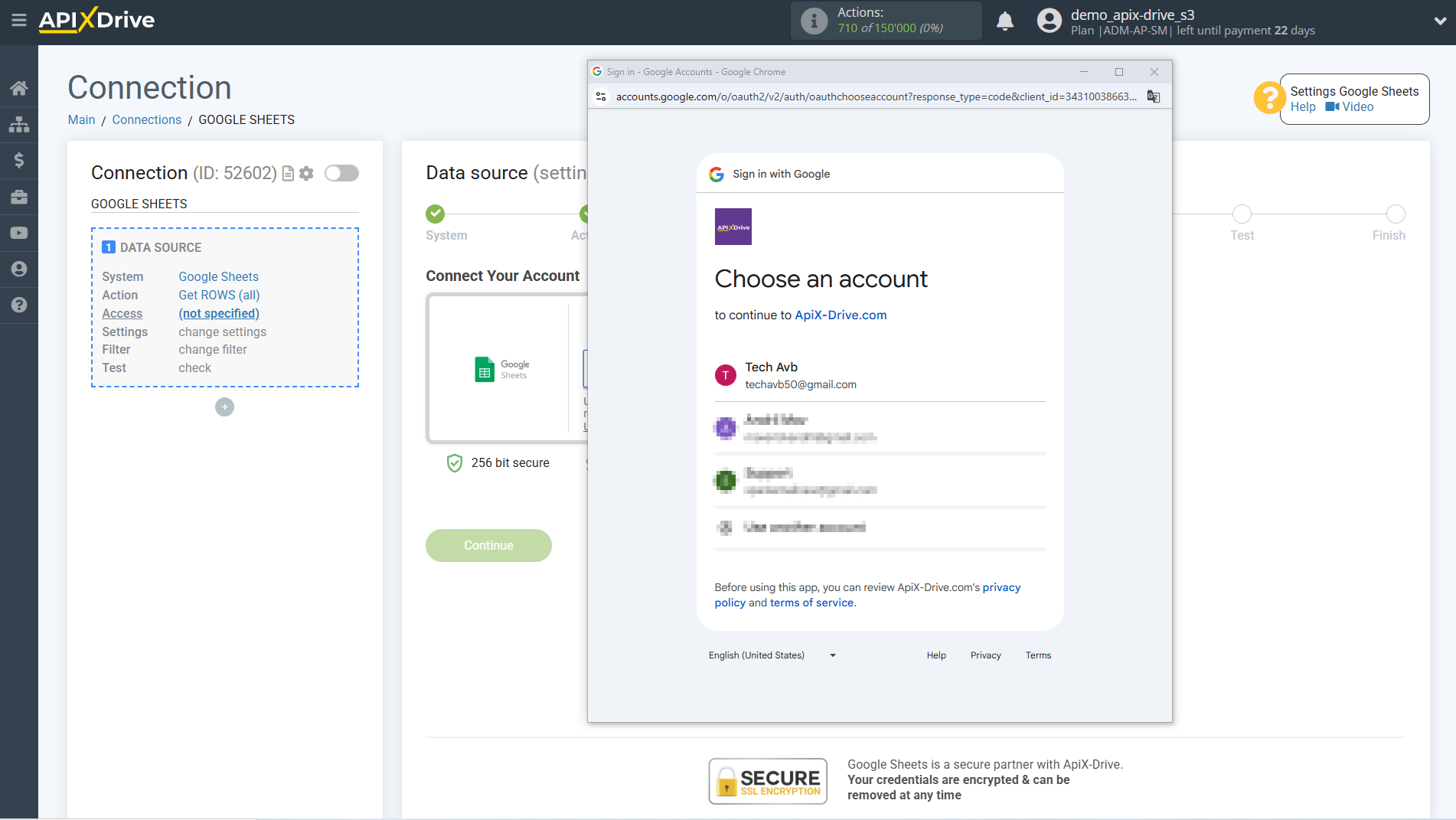The width and height of the screenshot is (1456, 820).
Task: Click the Actions usage counter panel
Action: pos(886,21)
